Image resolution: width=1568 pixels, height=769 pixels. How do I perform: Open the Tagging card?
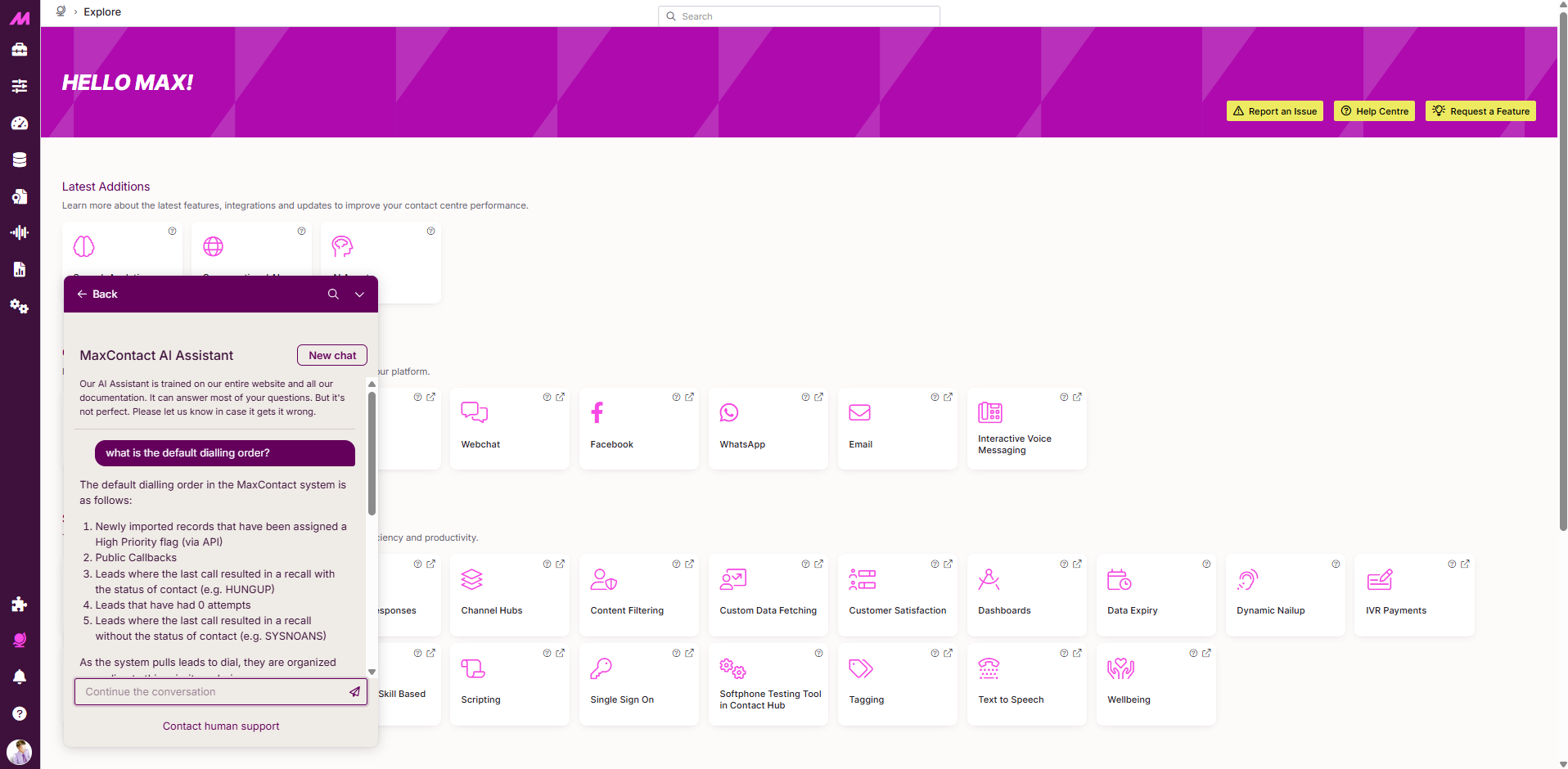tap(898, 684)
